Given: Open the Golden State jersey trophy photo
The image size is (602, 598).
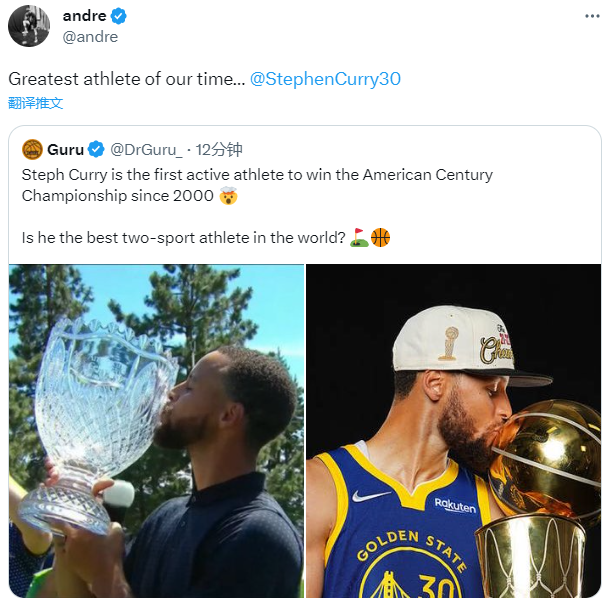Looking at the screenshot, I should pos(453,430).
